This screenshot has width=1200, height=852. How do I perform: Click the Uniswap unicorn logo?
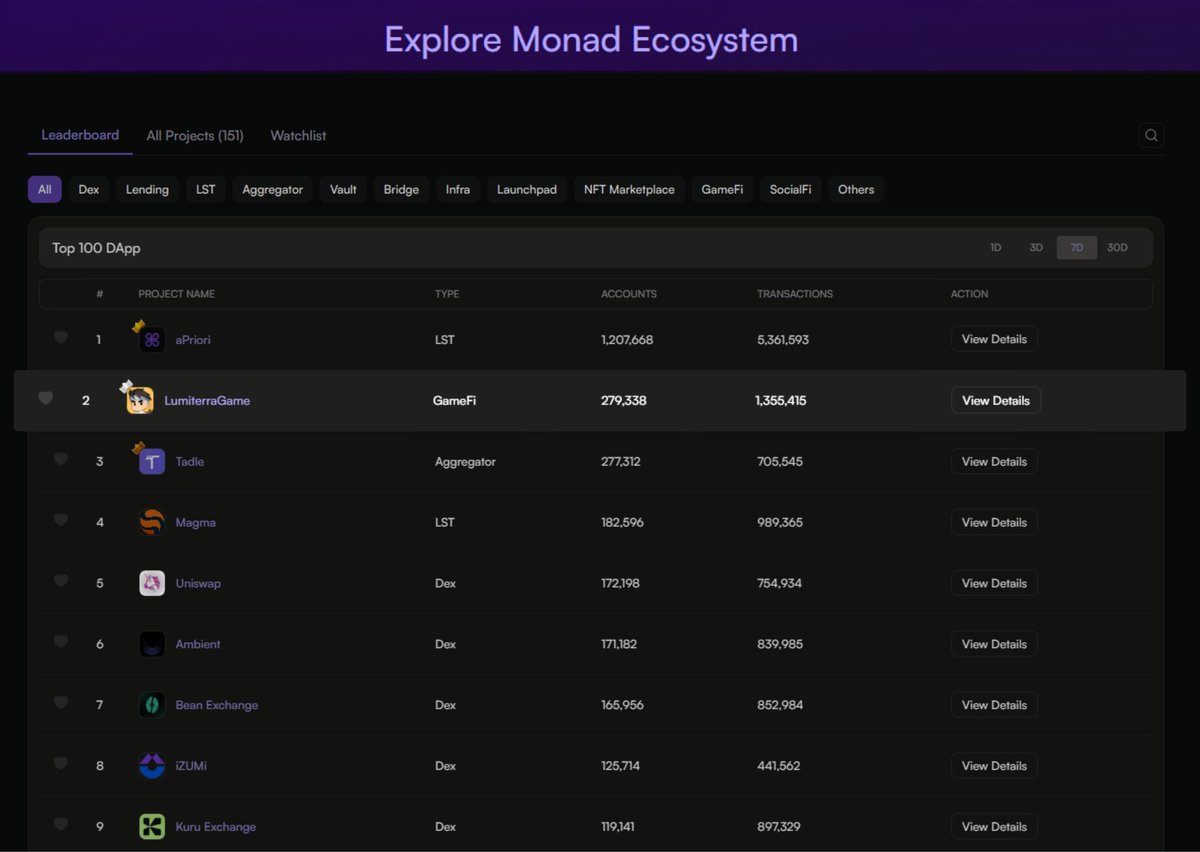coord(151,583)
